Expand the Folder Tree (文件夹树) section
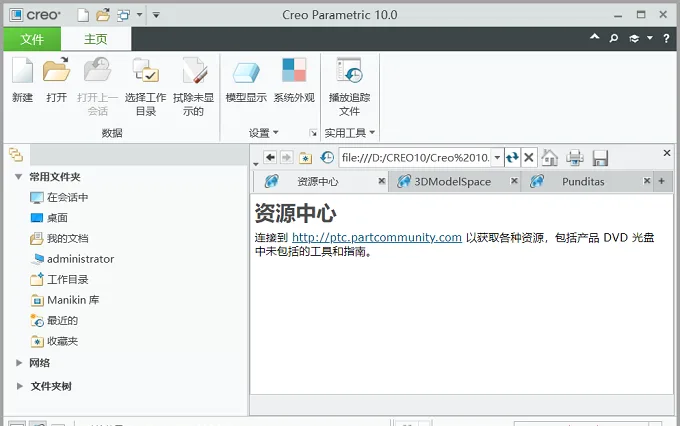Viewport: 680px width, 426px height. pyautogui.click(x=19, y=386)
